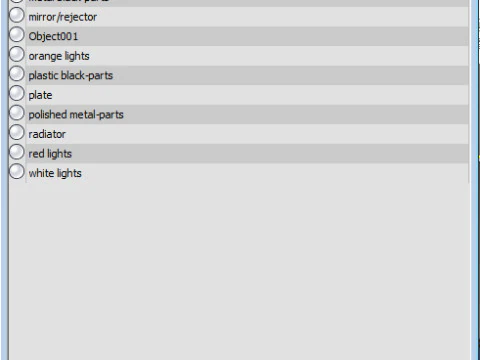
Task: Pick the sphere icon for plate material
Action: [17, 93]
